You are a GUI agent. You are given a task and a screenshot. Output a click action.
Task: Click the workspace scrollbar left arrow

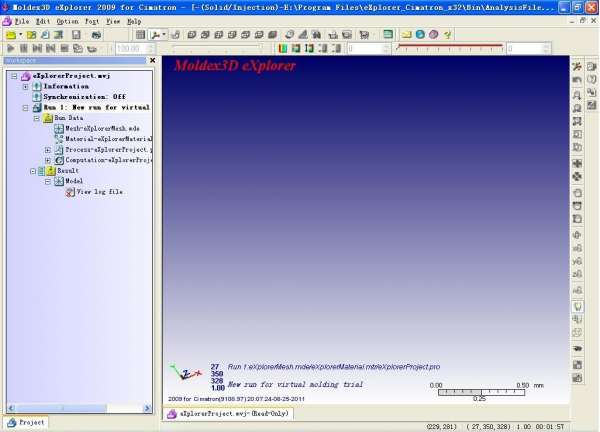coord(11,408)
